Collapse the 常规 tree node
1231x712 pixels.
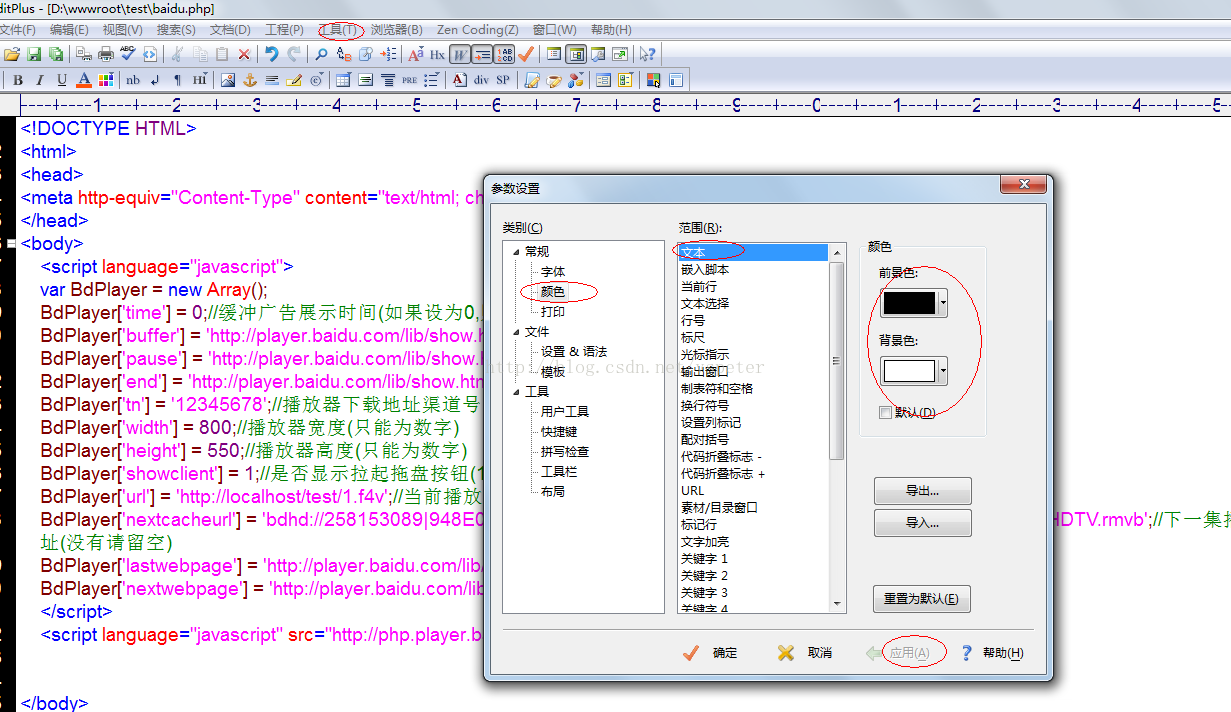(517, 251)
